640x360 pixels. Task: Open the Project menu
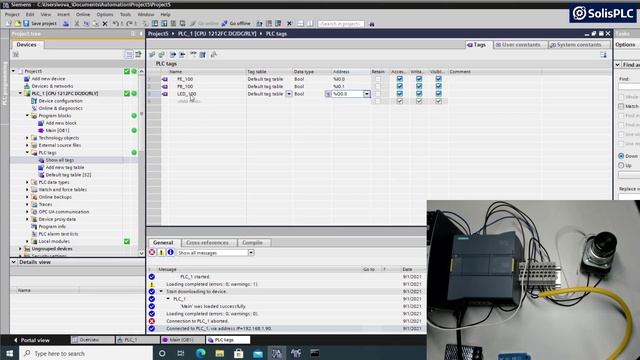coord(12,14)
